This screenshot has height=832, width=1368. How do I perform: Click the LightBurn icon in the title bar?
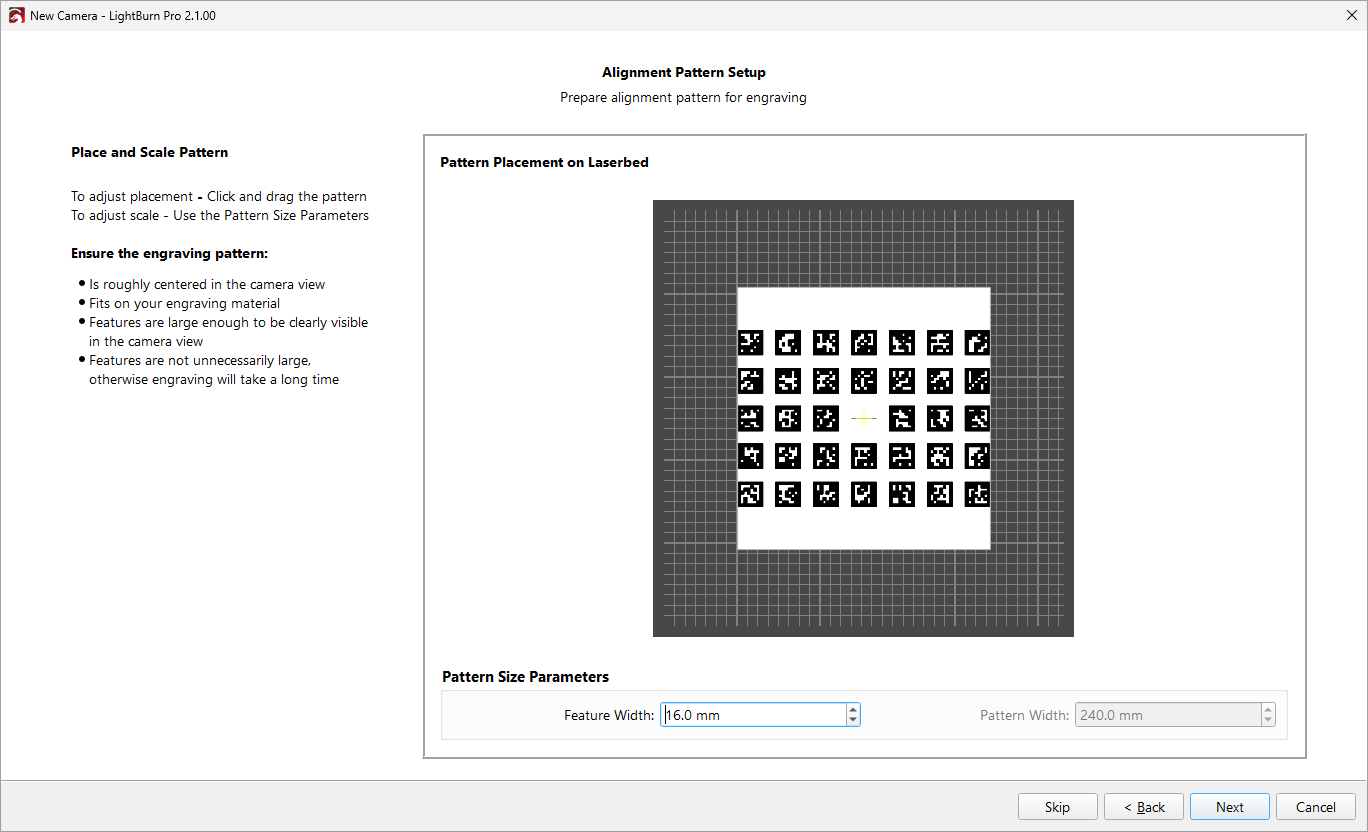(16, 16)
